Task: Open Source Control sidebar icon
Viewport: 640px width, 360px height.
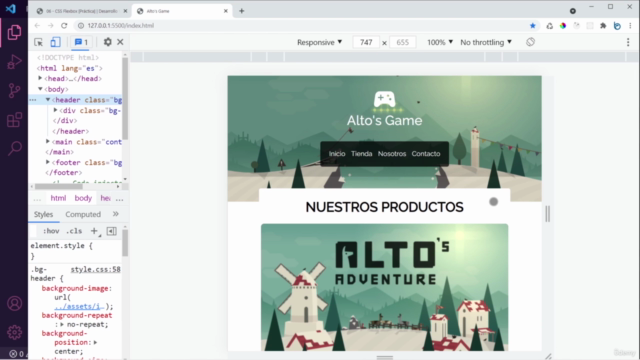Action: (14, 91)
